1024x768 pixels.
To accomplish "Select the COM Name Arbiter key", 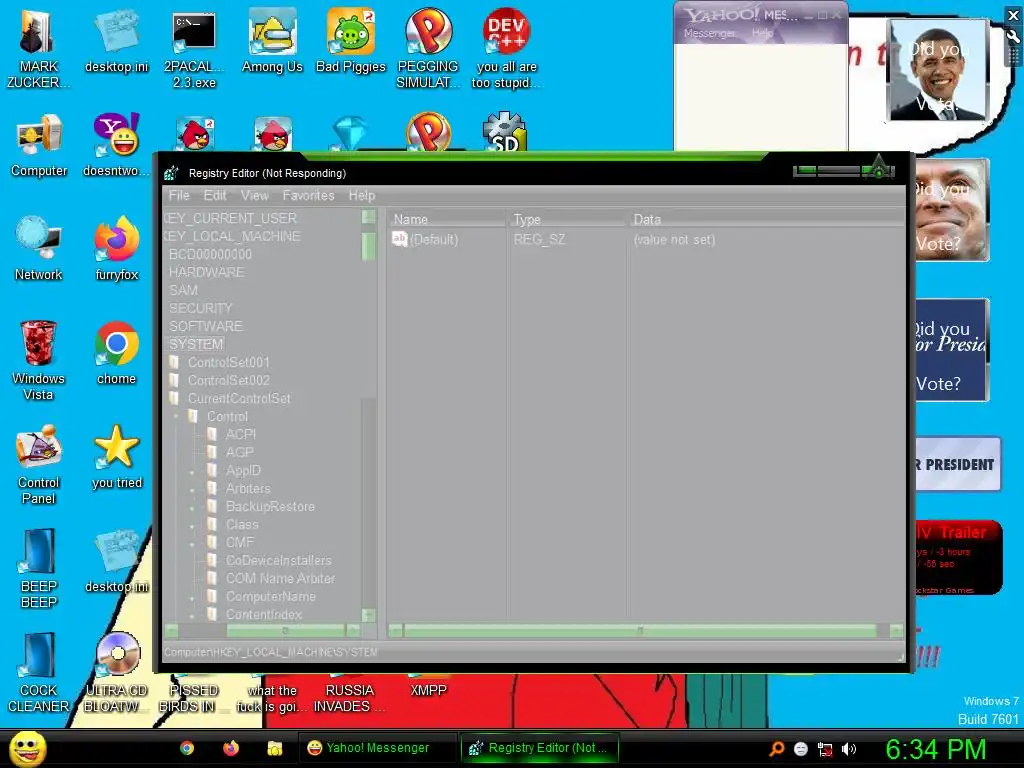I will pos(280,579).
